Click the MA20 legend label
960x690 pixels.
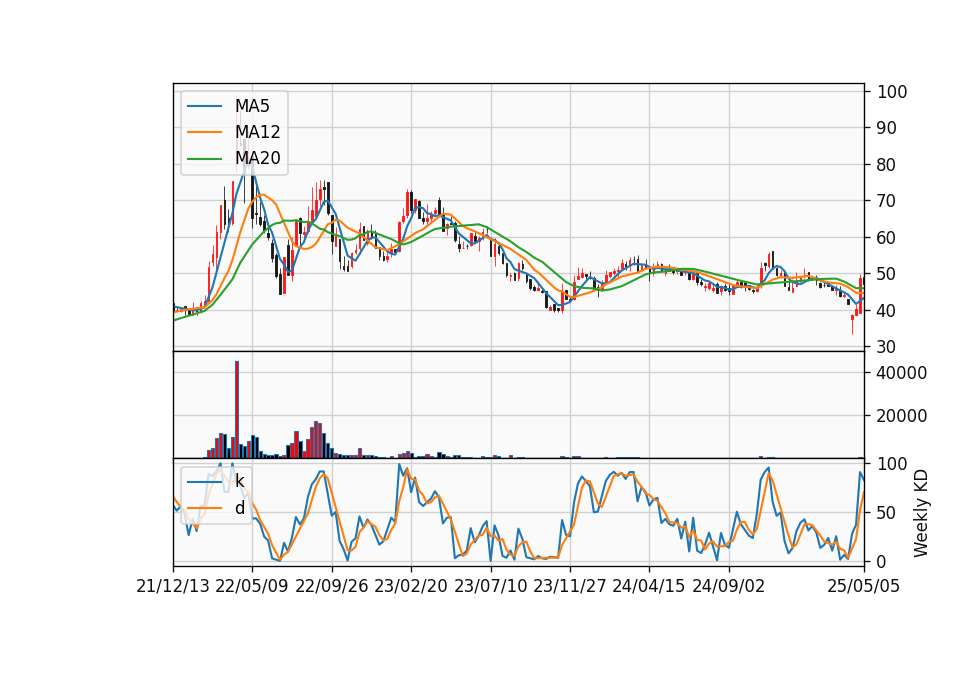click(257, 158)
